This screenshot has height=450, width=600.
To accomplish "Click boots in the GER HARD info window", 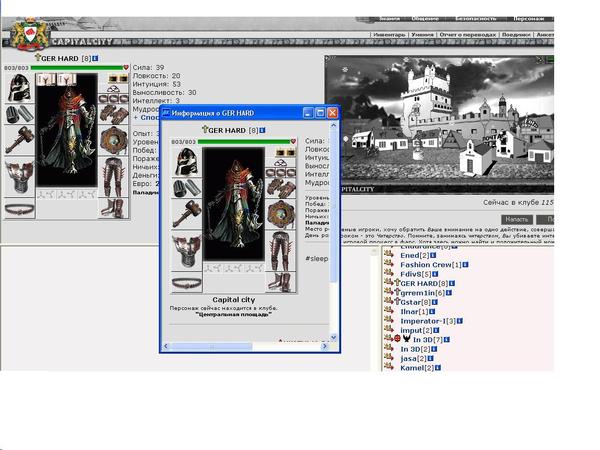I will pos(281,282).
